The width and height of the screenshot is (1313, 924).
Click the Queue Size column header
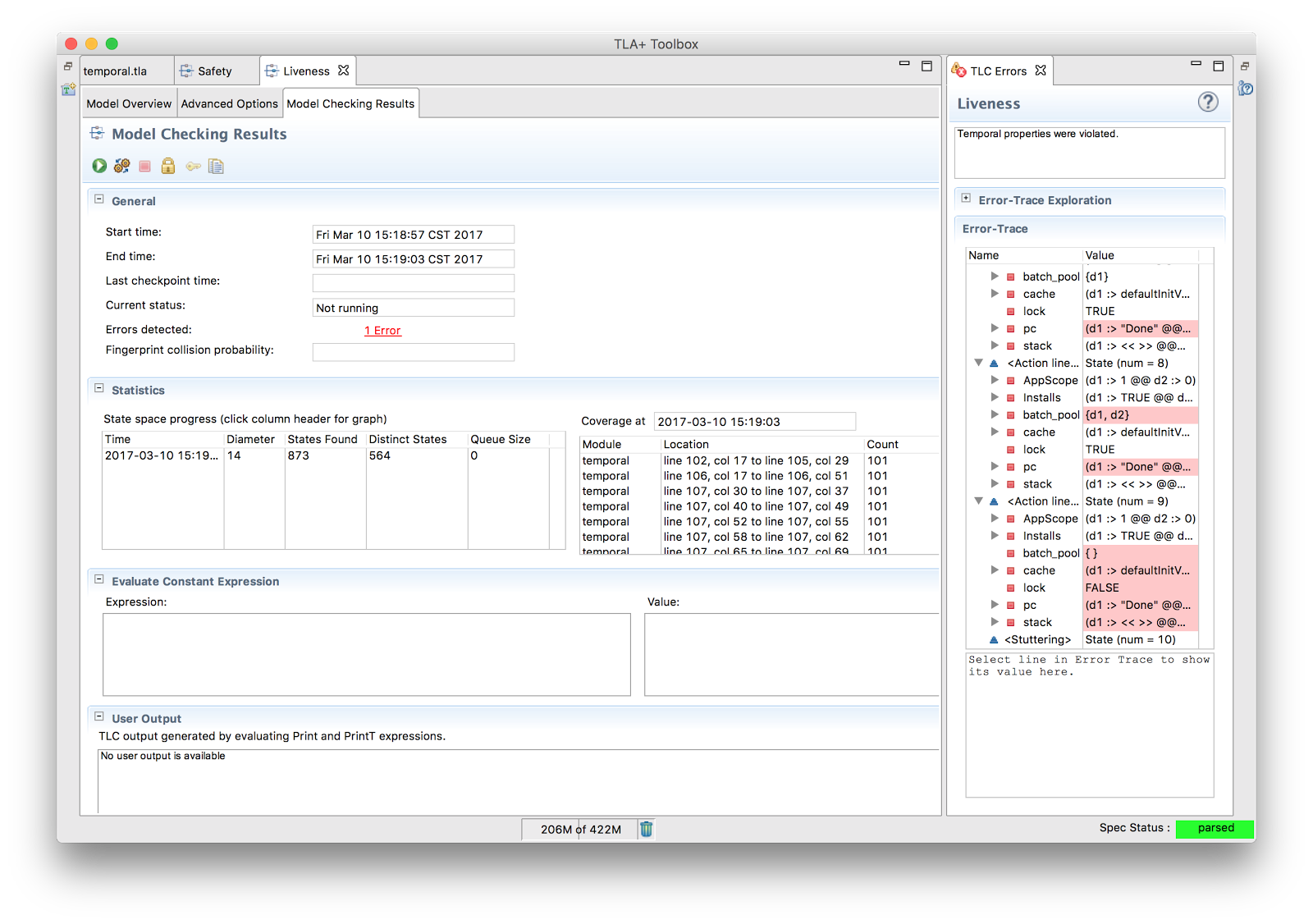(509, 440)
